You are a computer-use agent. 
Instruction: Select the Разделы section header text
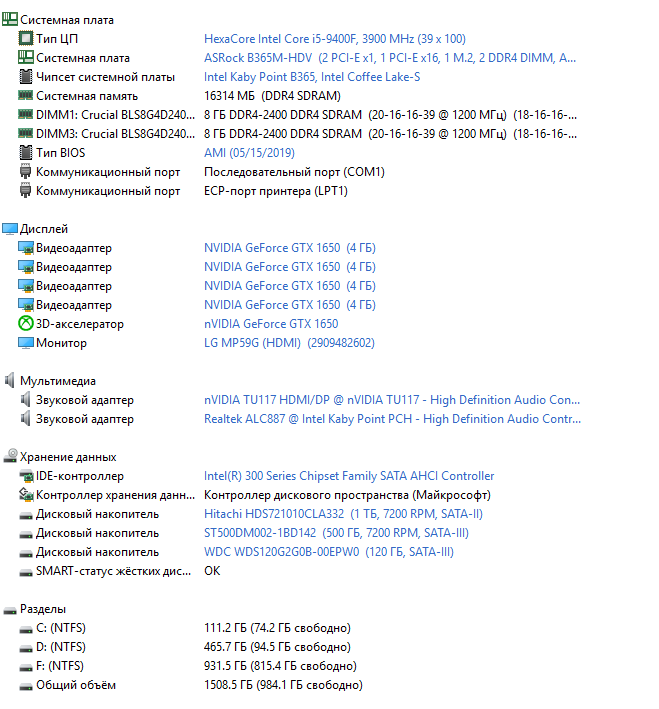click(x=43, y=609)
